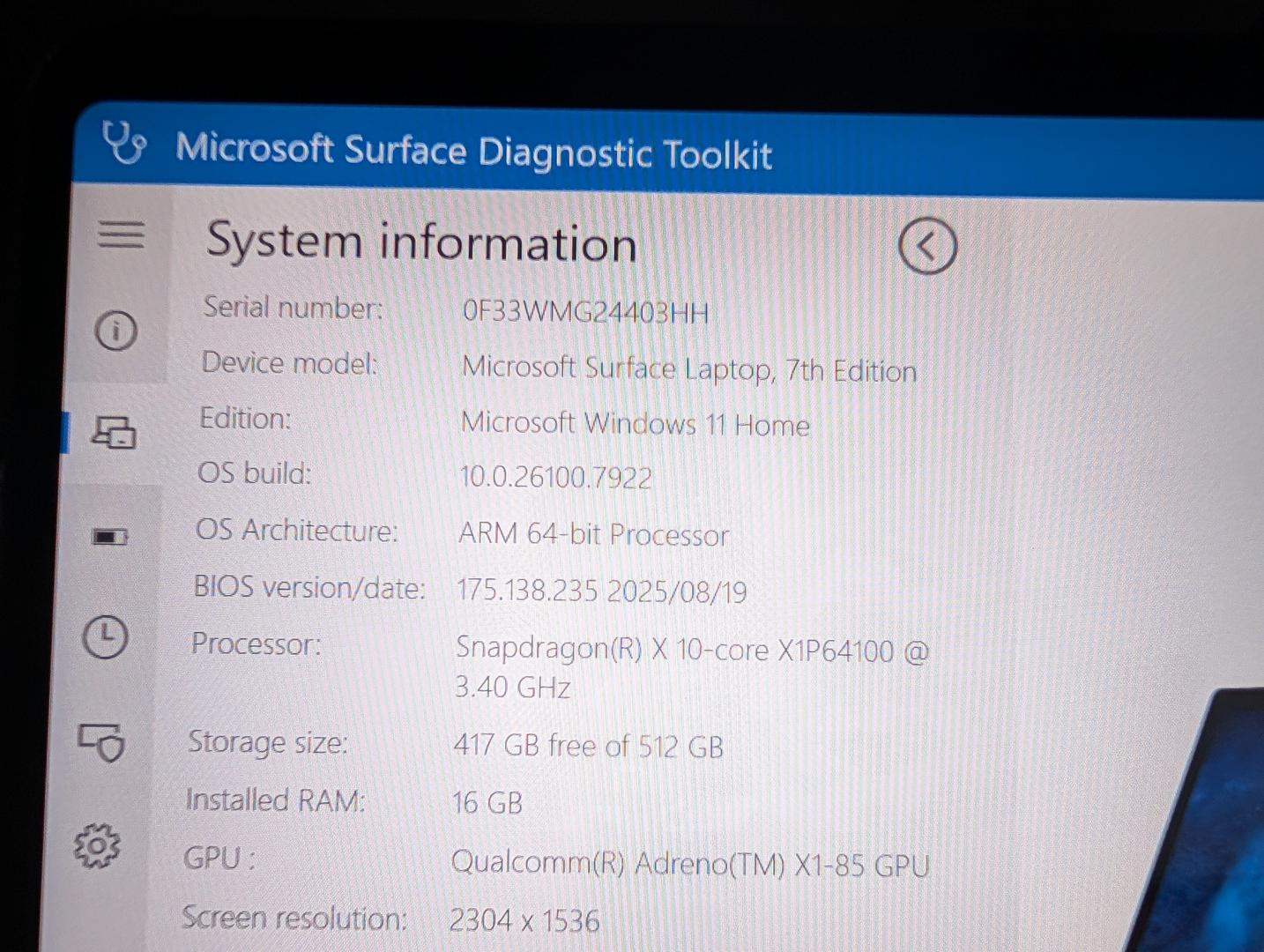Open the settings gear icon
Screen dimensions: 1264x952
pyautogui.click(x=97, y=846)
